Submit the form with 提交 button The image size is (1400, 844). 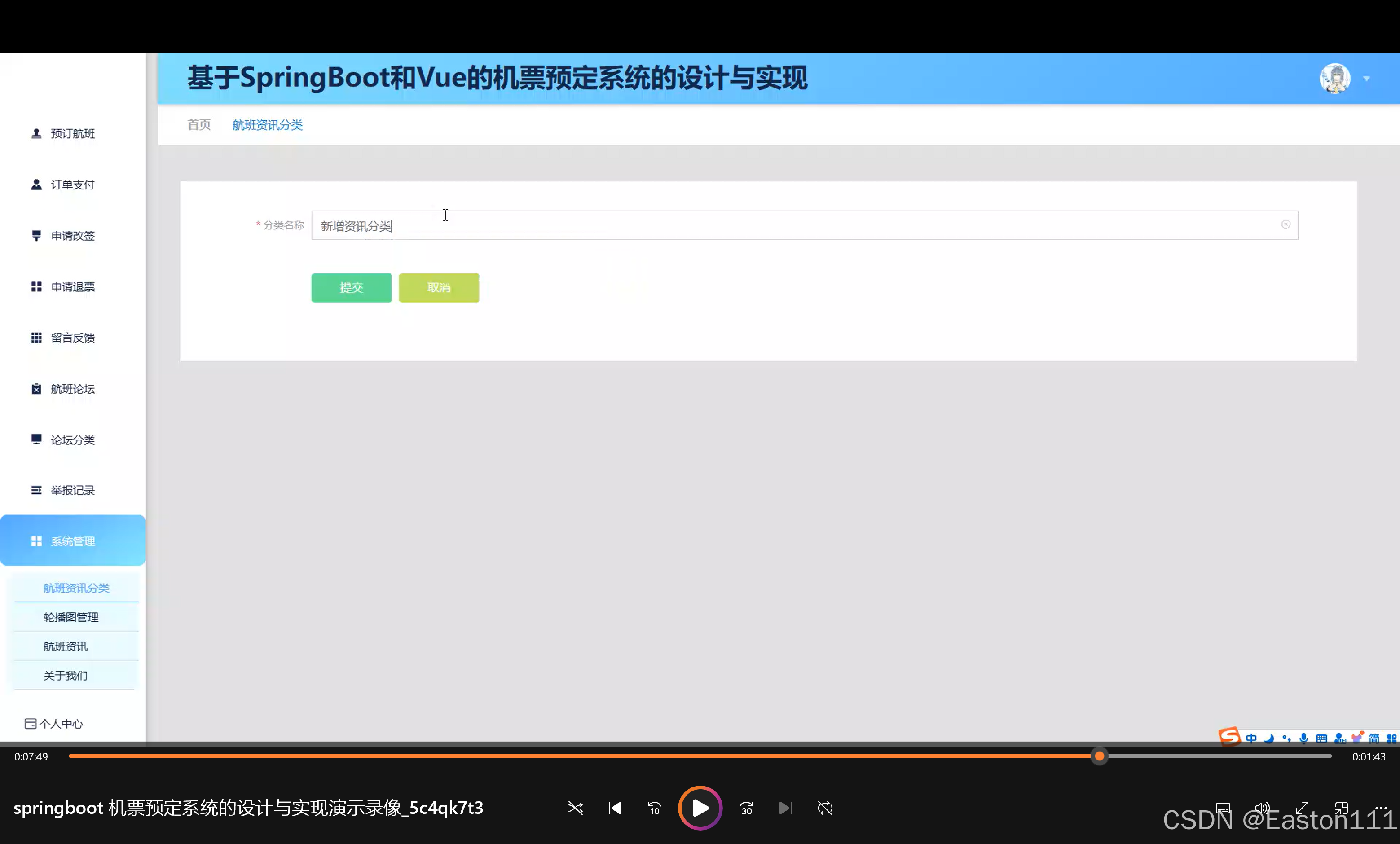[351, 287]
